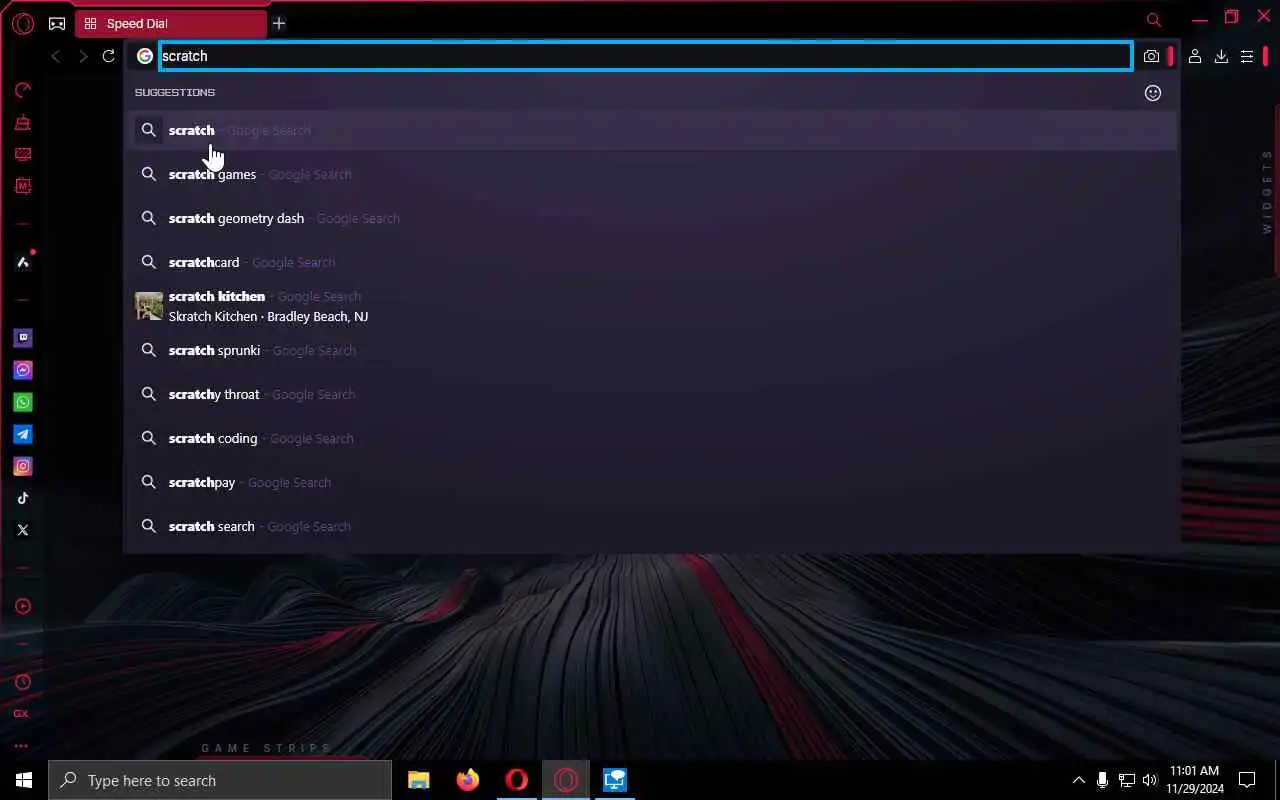Open GX Cleaner in the sidebar
The height and width of the screenshot is (800, 1280).
click(22, 122)
